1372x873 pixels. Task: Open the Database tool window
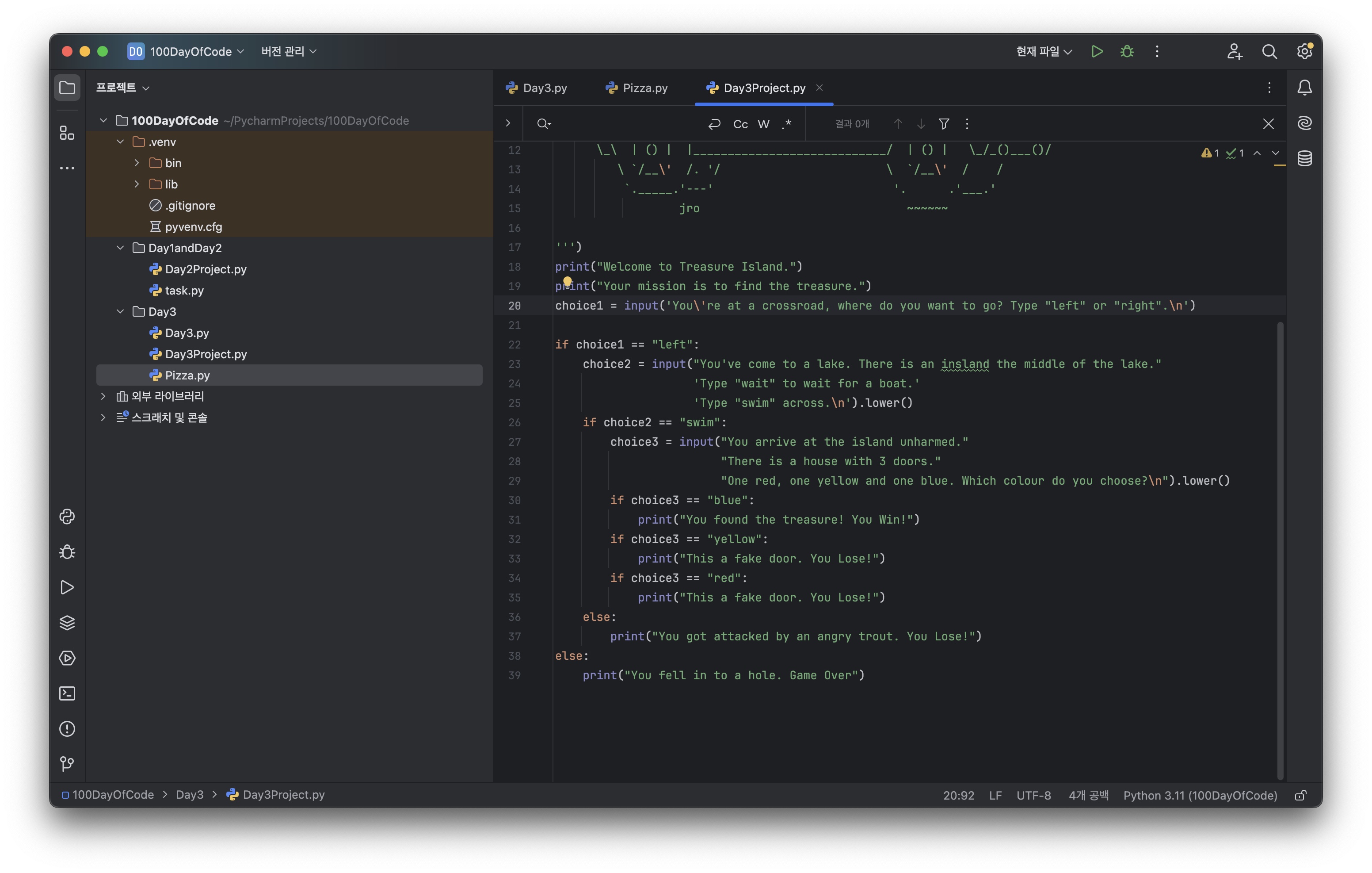1304,158
